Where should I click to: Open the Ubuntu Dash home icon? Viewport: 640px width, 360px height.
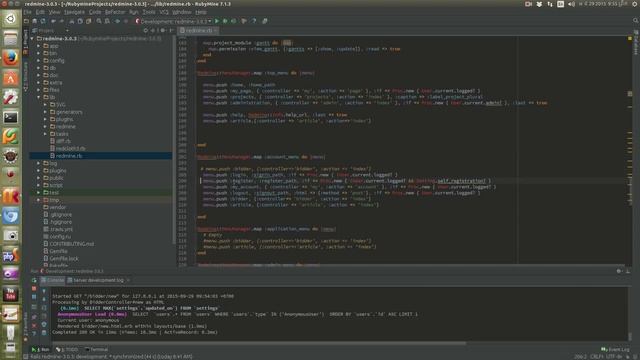(x=11, y=18)
